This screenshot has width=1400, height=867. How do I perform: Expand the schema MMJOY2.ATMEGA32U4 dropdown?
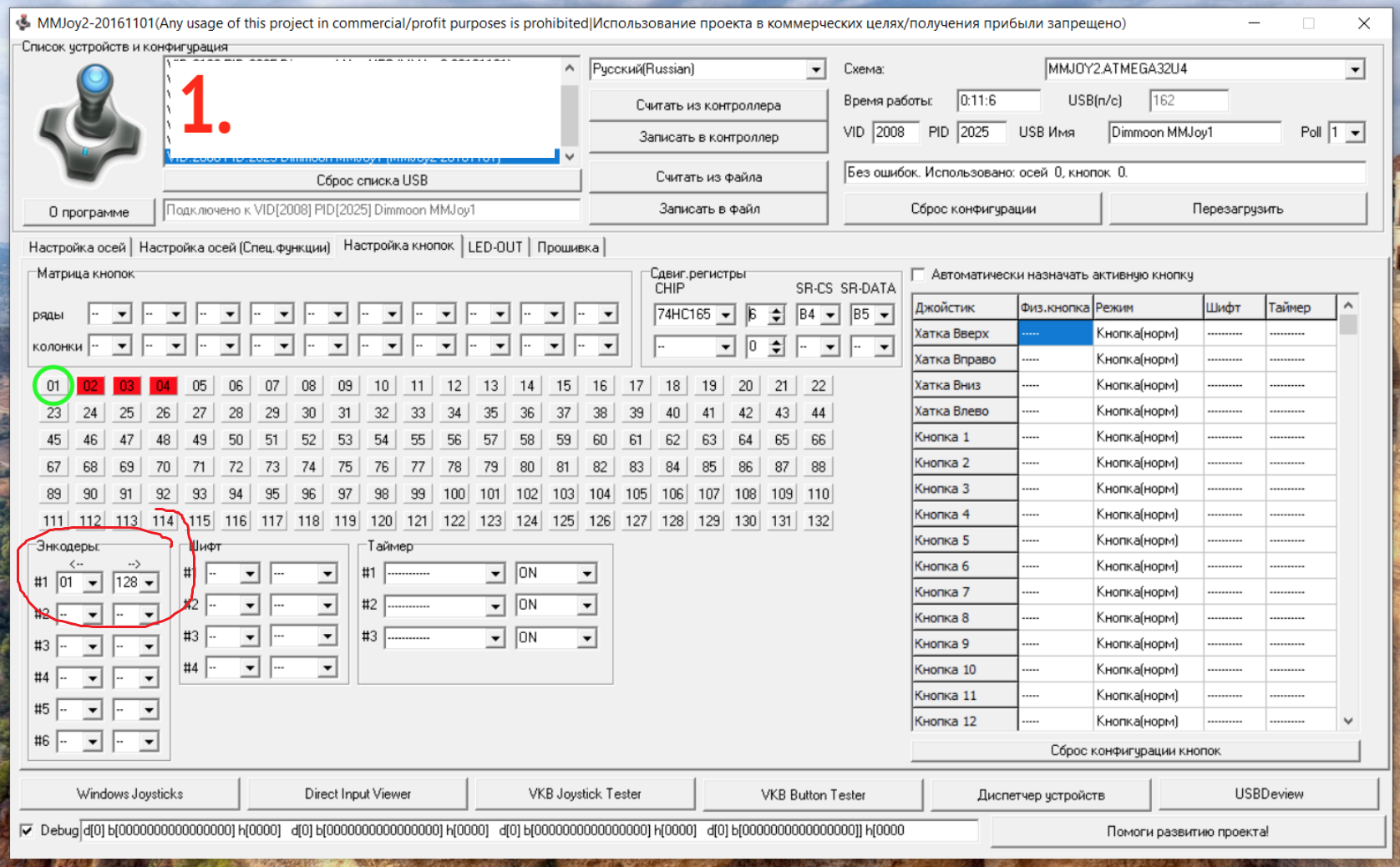tap(1354, 69)
